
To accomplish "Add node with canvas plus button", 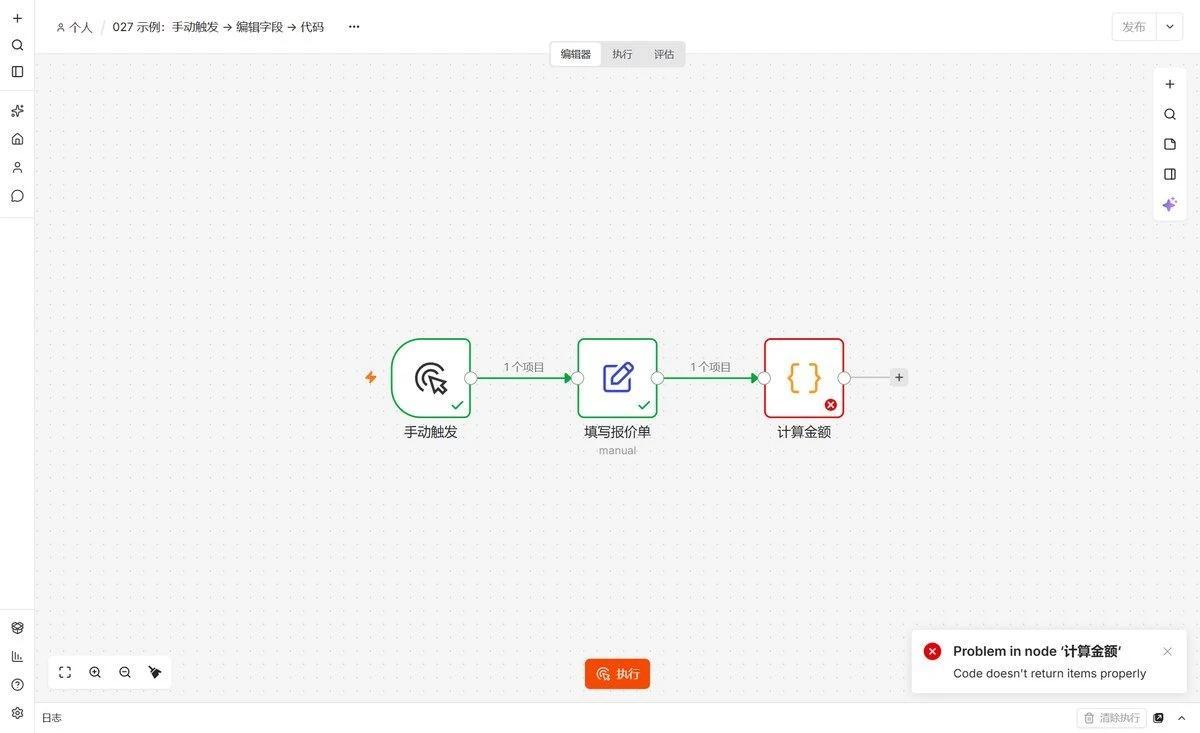I will click(x=1170, y=84).
